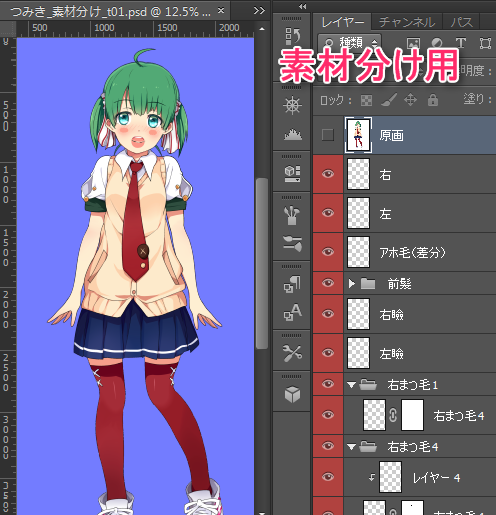Screen dimensions: 496x515
Task: Click the clipping arrow on レイヤー 4
Action: point(372,477)
